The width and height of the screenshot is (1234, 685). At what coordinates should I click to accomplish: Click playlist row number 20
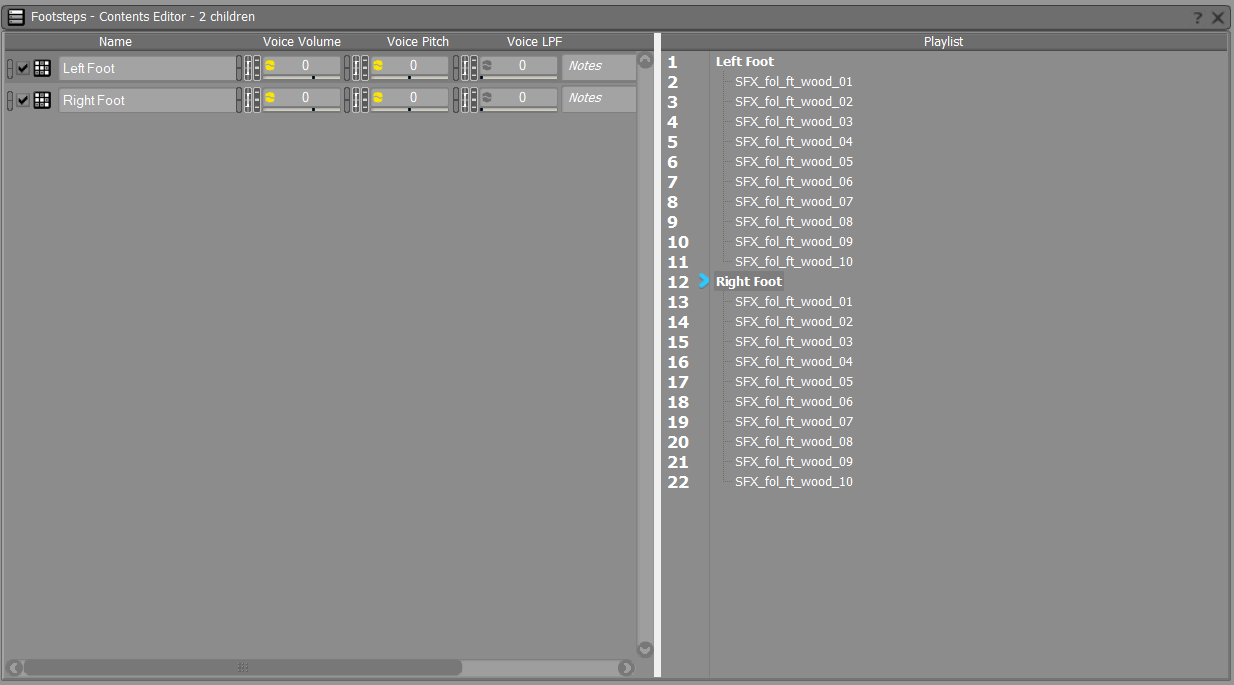(678, 442)
